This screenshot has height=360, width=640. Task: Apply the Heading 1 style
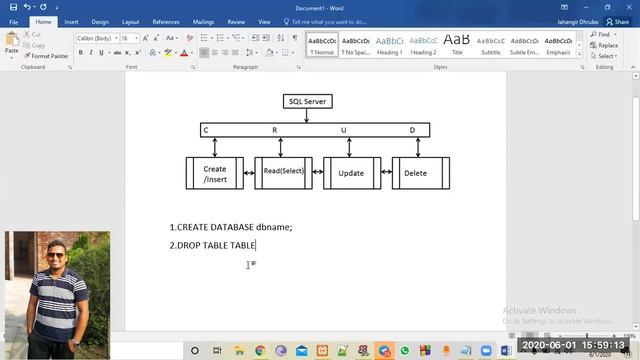(389, 45)
